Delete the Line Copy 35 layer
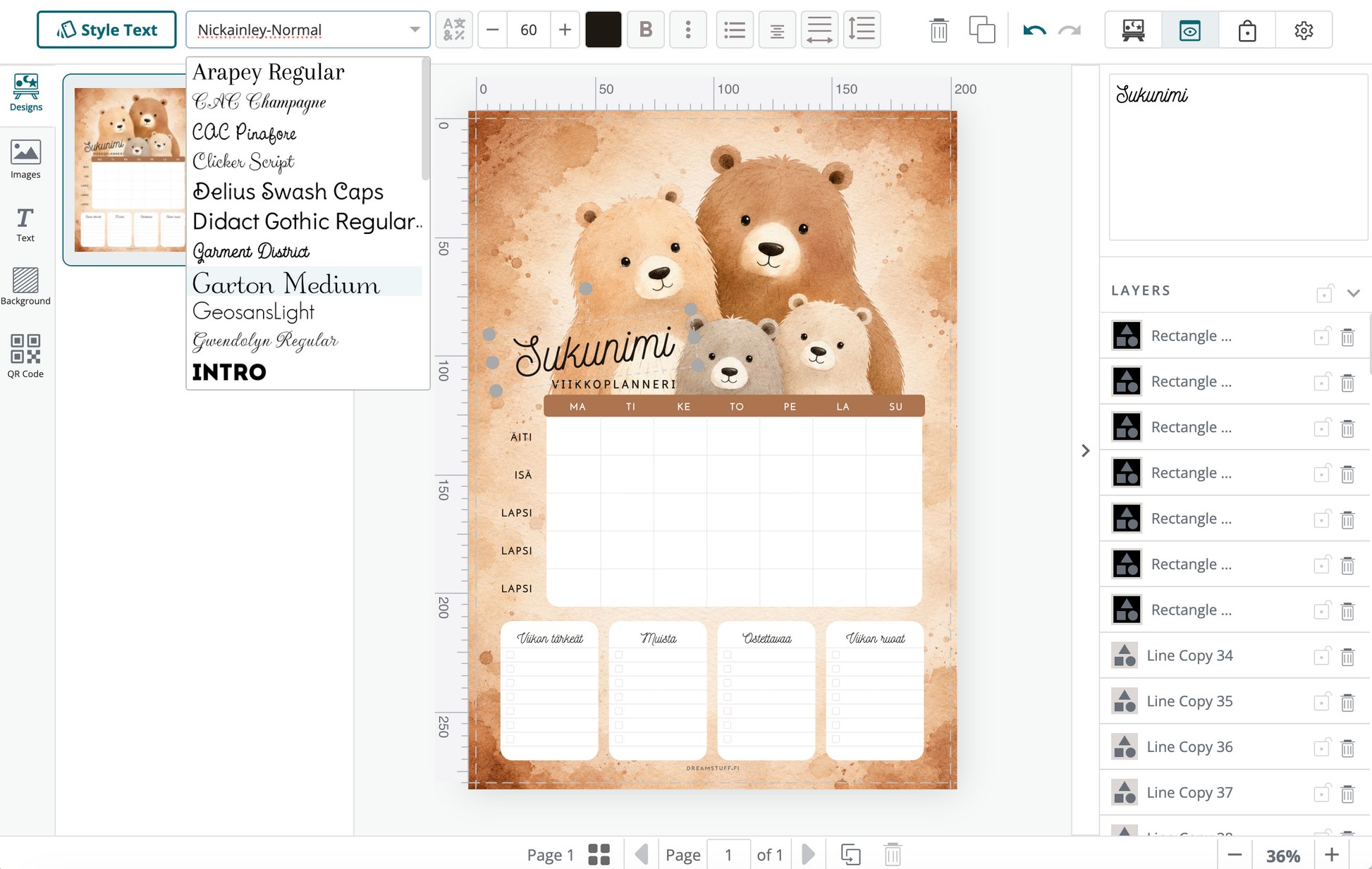 [x=1347, y=703]
